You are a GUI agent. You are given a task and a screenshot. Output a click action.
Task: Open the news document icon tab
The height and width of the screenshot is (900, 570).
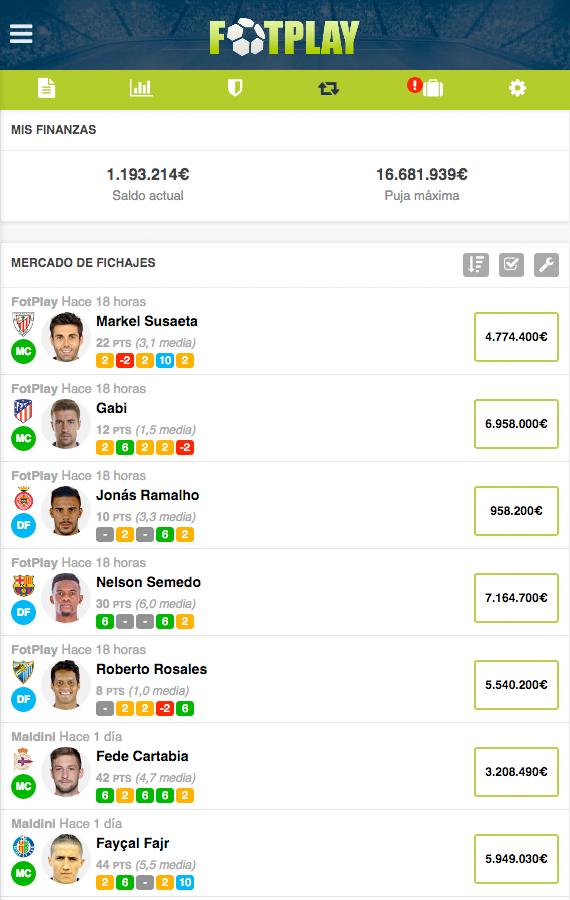pos(46,88)
